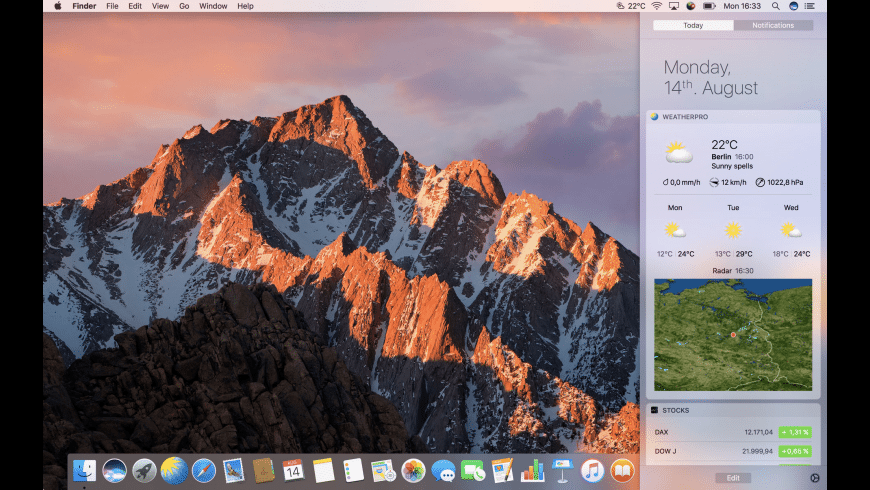Viewport: 870px width, 490px height.
Task: Click the Edit widgets button
Action: (x=733, y=478)
